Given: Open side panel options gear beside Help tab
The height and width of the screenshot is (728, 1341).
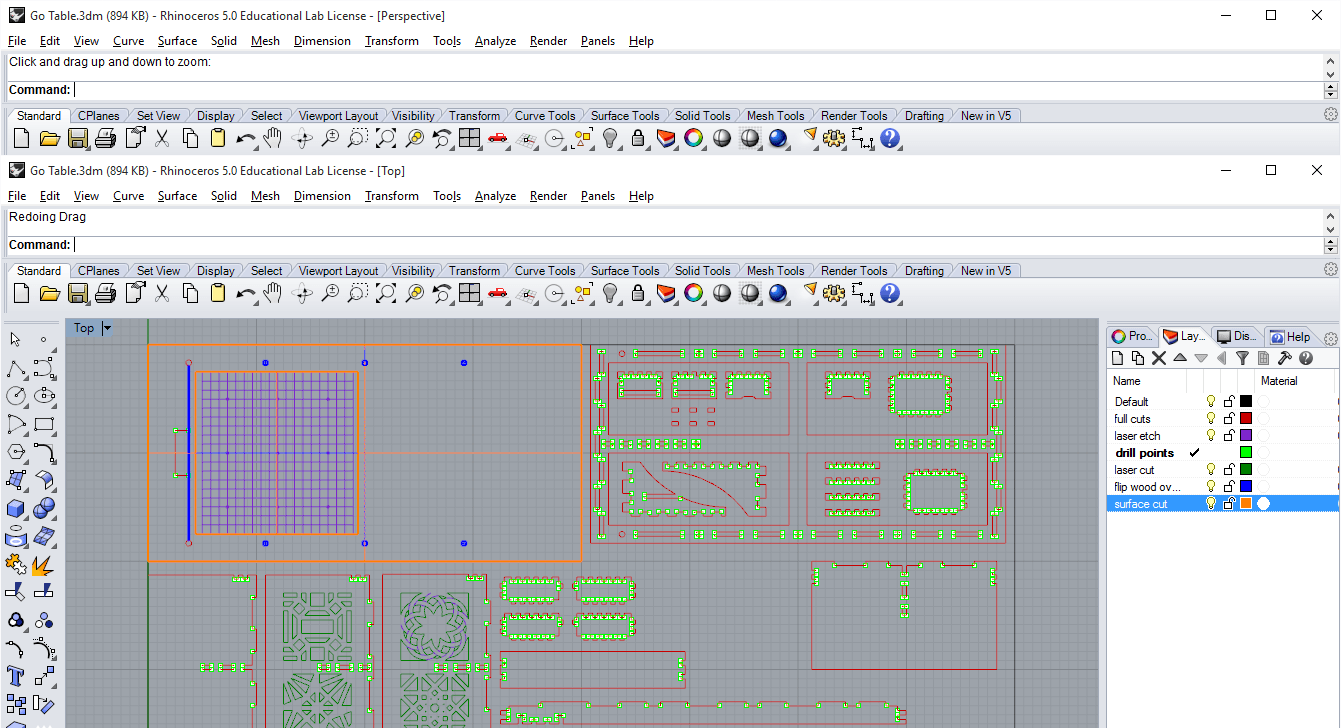Looking at the screenshot, I should tap(1330, 338).
